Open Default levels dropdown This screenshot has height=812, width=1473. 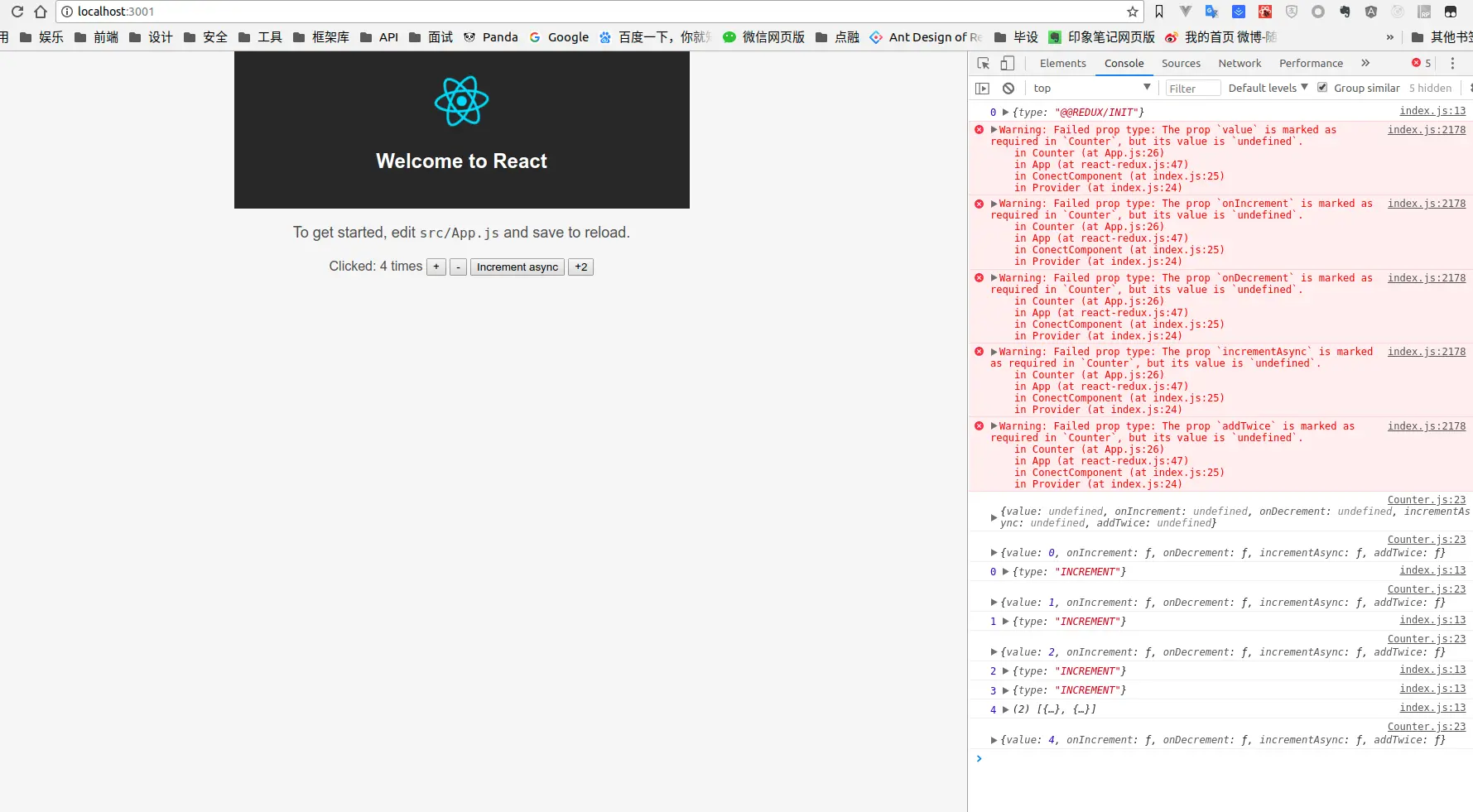coord(1268,88)
